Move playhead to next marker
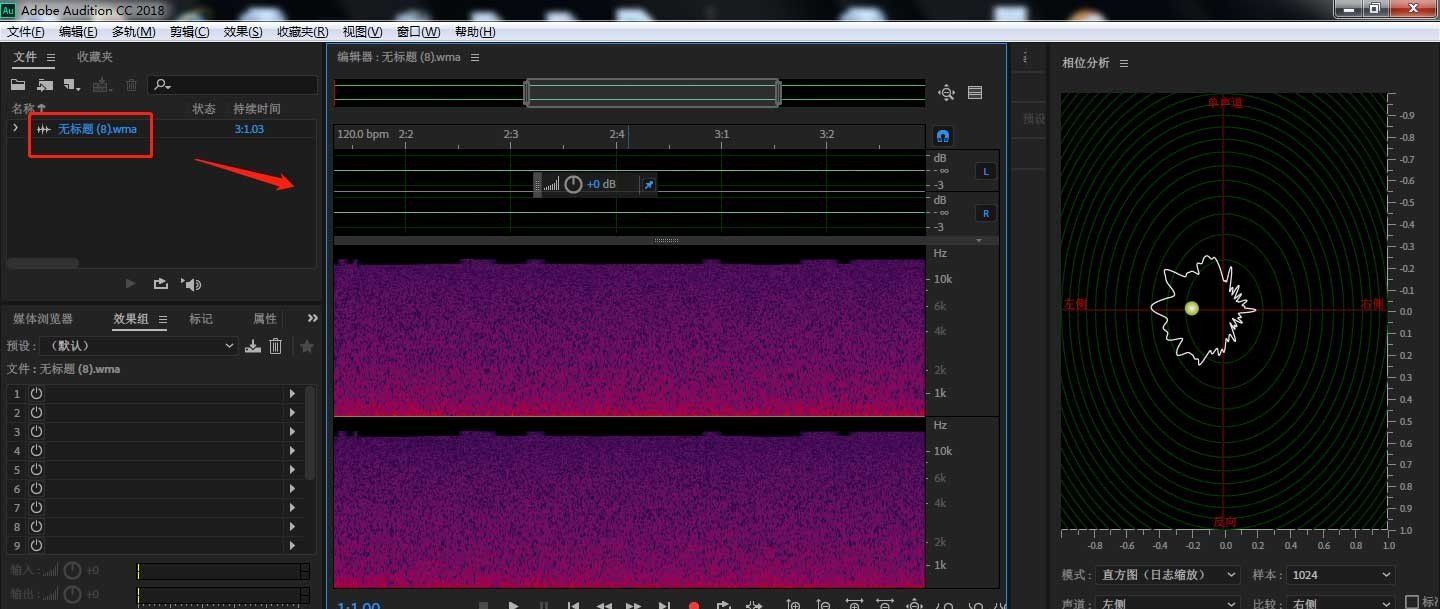This screenshot has height=609, width=1440. [x=664, y=605]
